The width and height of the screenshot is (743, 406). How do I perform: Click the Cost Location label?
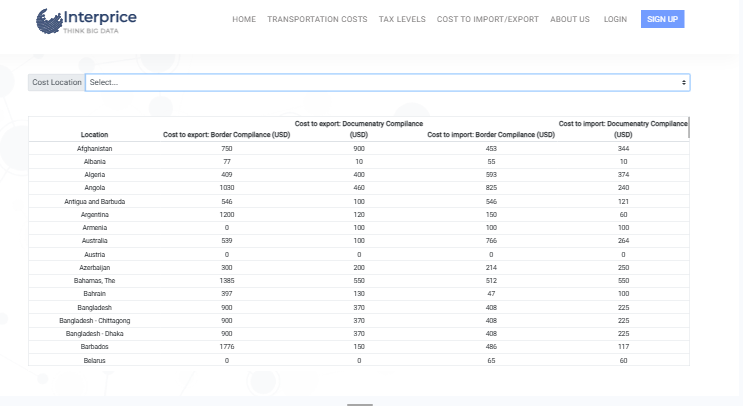point(57,82)
